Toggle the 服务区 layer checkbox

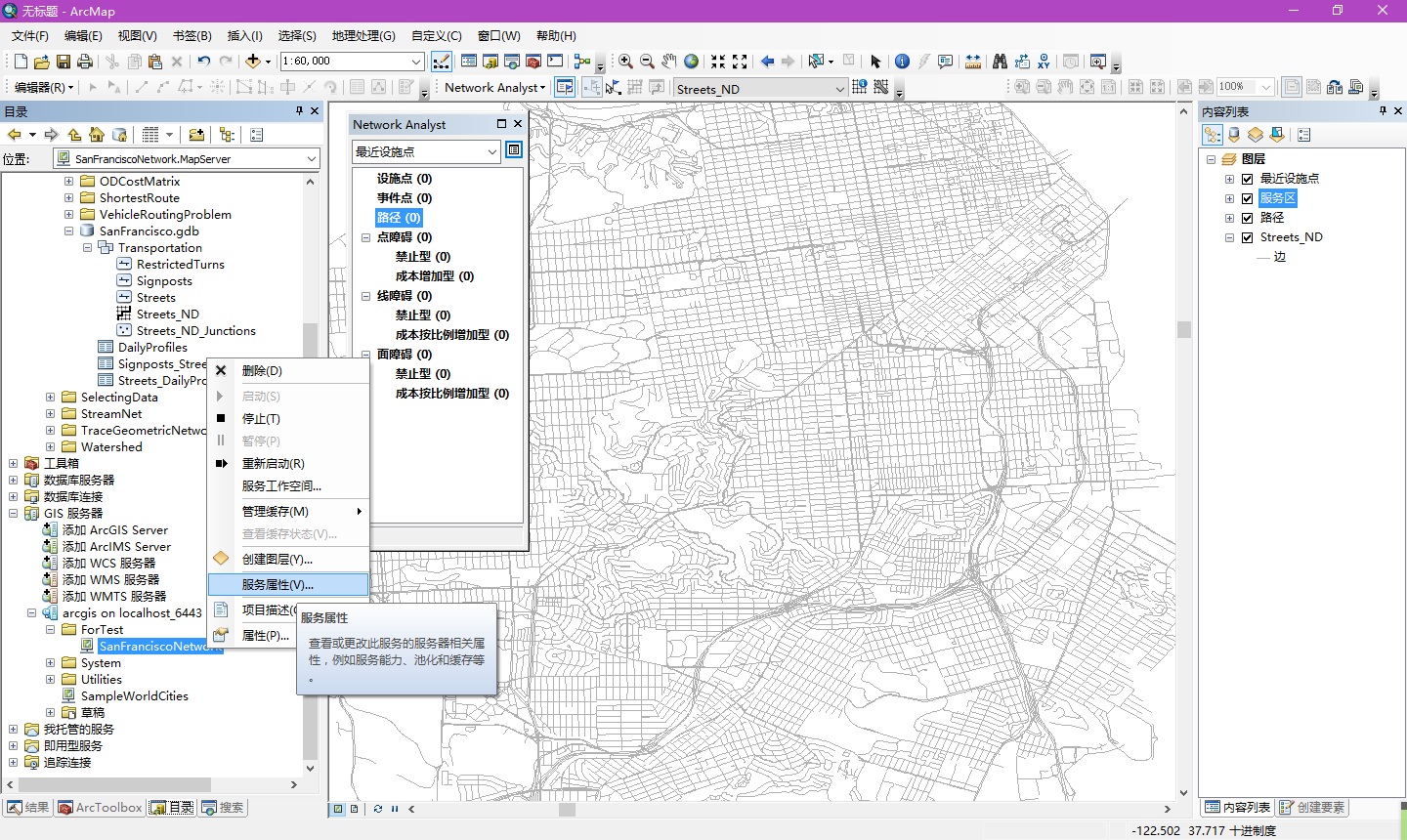pos(1247,198)
